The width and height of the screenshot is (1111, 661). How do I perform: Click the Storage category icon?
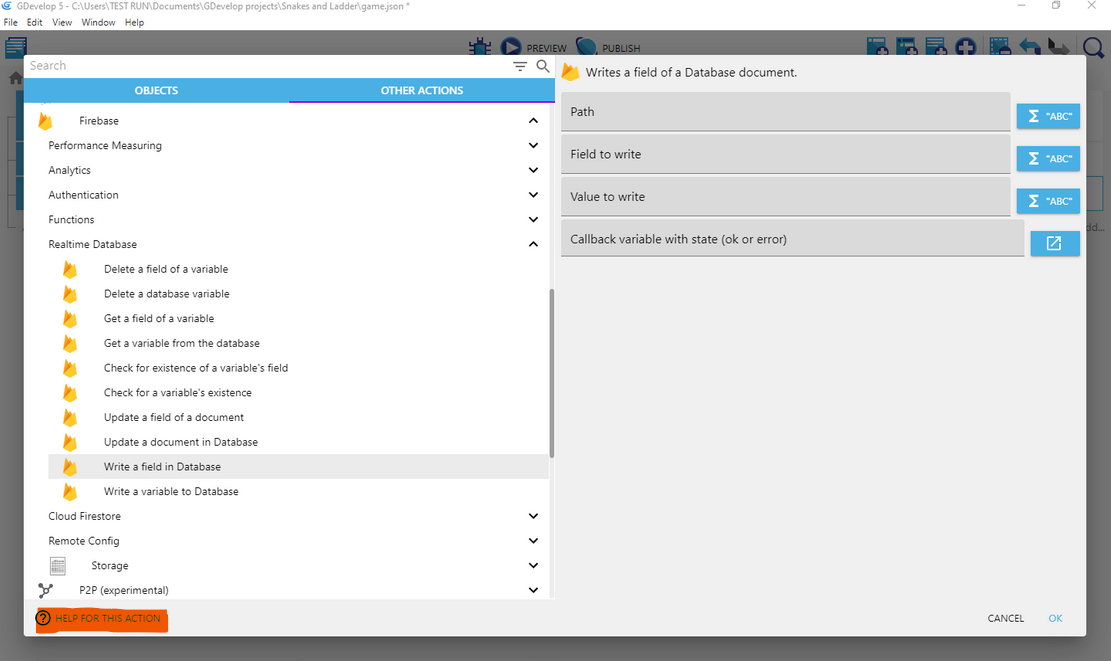click(x=57, y=565)
